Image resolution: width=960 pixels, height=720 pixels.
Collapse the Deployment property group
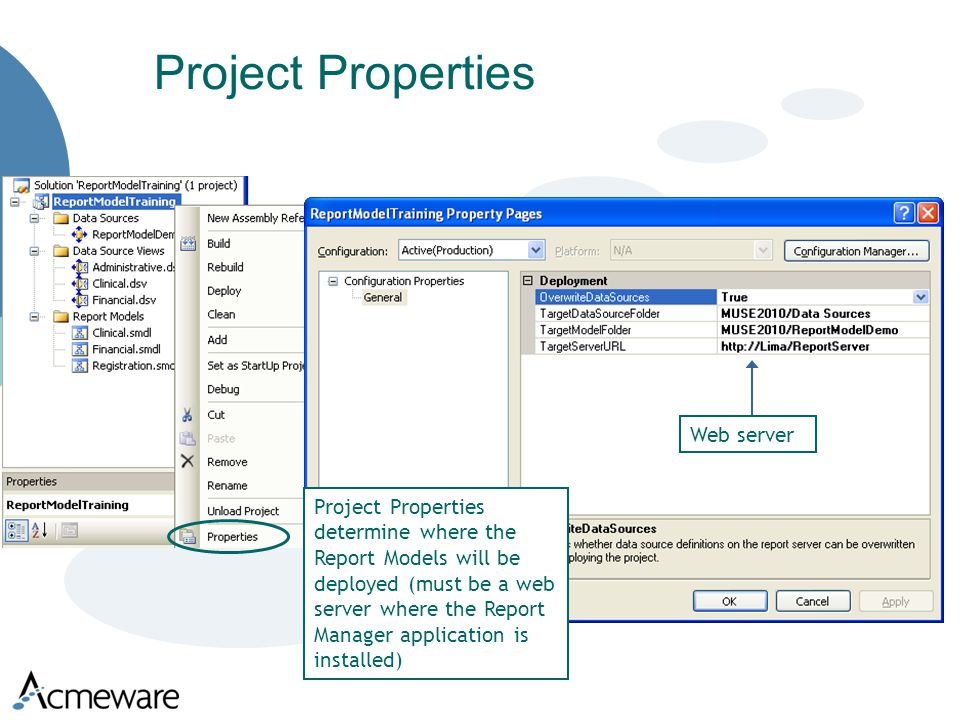click(x=528, y=280)
